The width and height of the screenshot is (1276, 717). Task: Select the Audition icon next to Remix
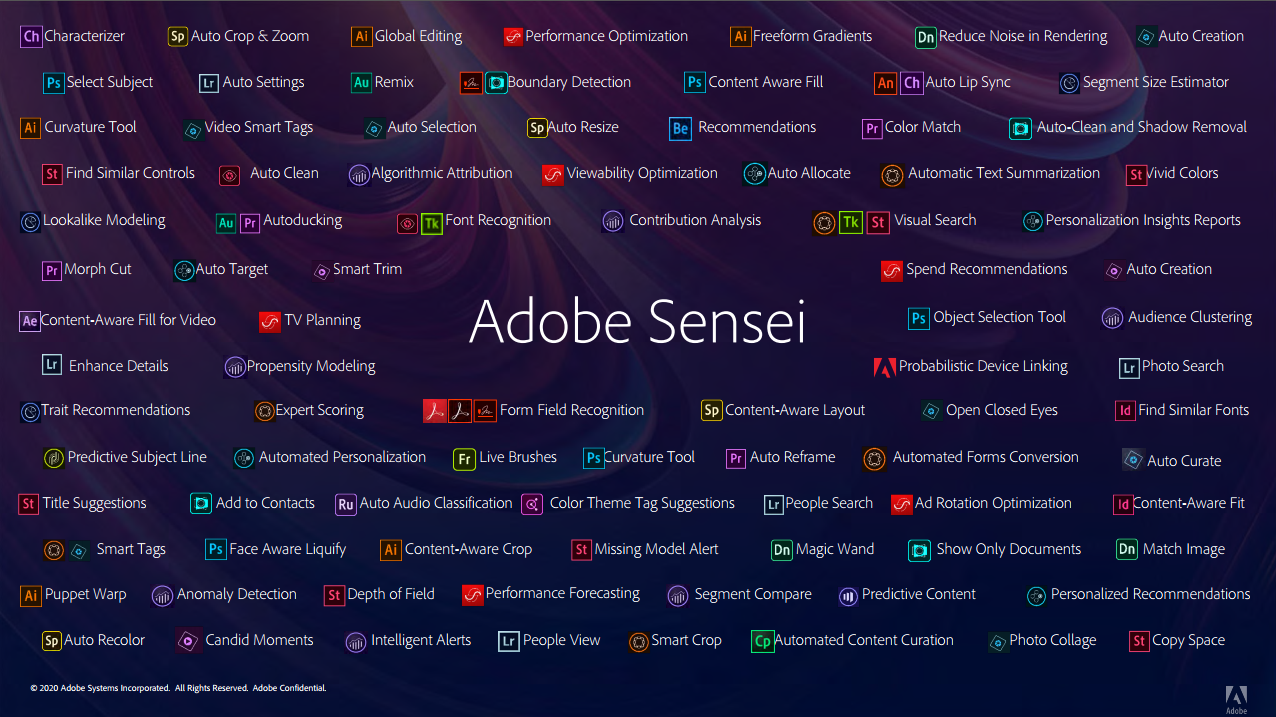point(362,83)
